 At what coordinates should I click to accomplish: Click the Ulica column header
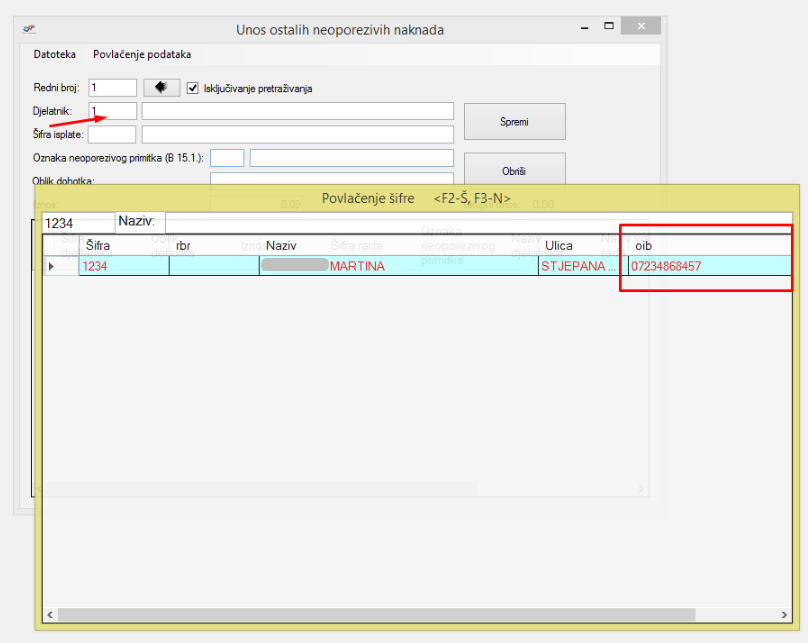click(x=582, y=245)
